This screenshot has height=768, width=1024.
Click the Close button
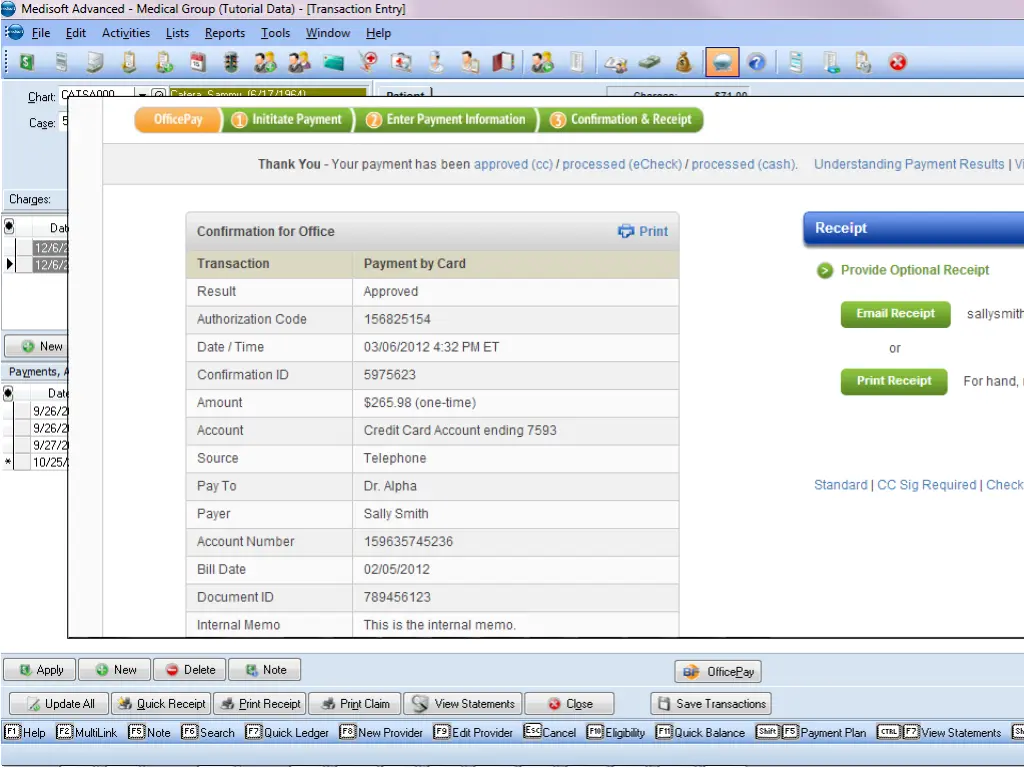(x=569, y=704)
